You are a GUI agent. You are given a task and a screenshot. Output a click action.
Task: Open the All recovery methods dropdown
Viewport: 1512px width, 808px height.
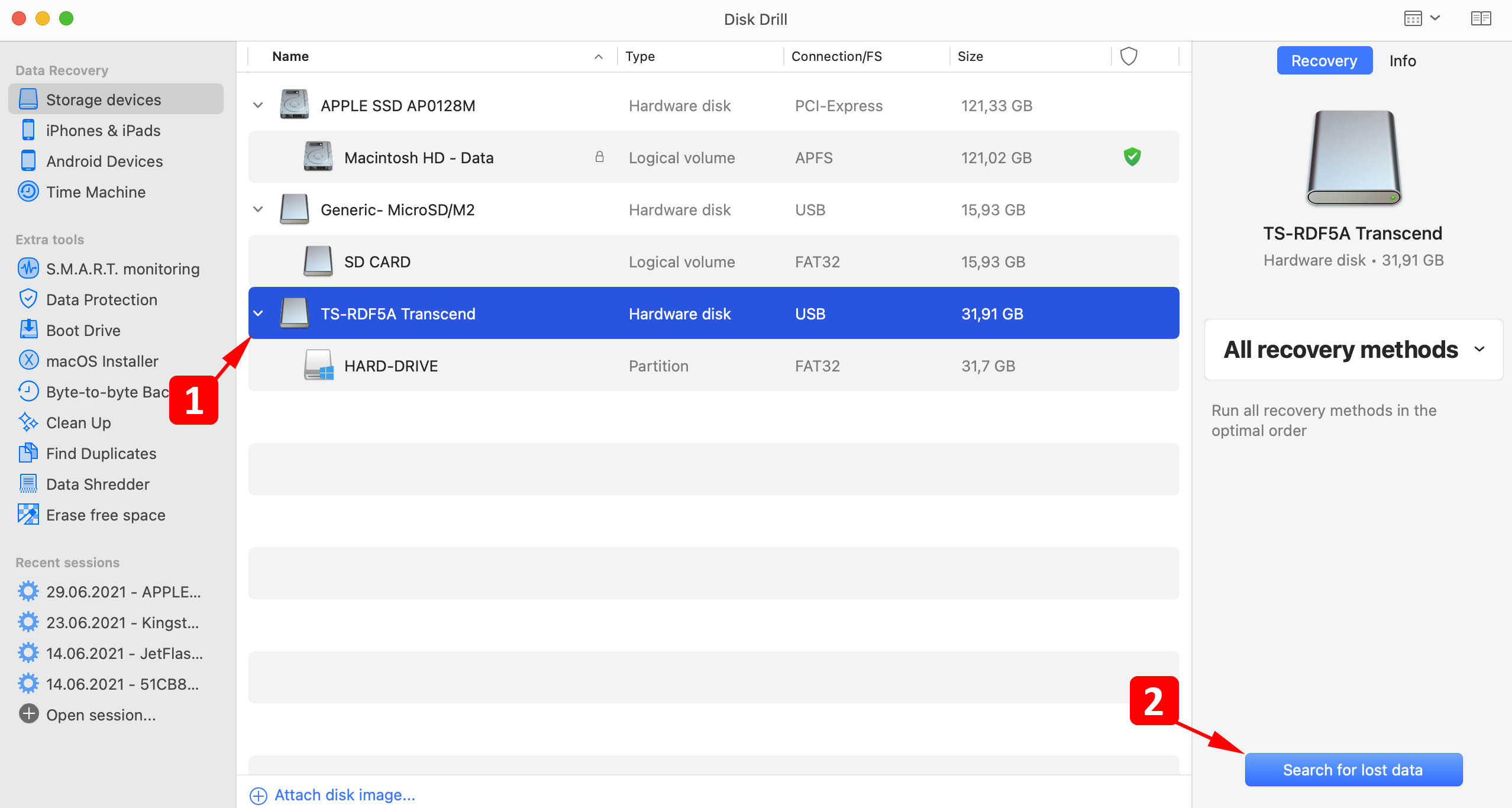click(1353, 350)
